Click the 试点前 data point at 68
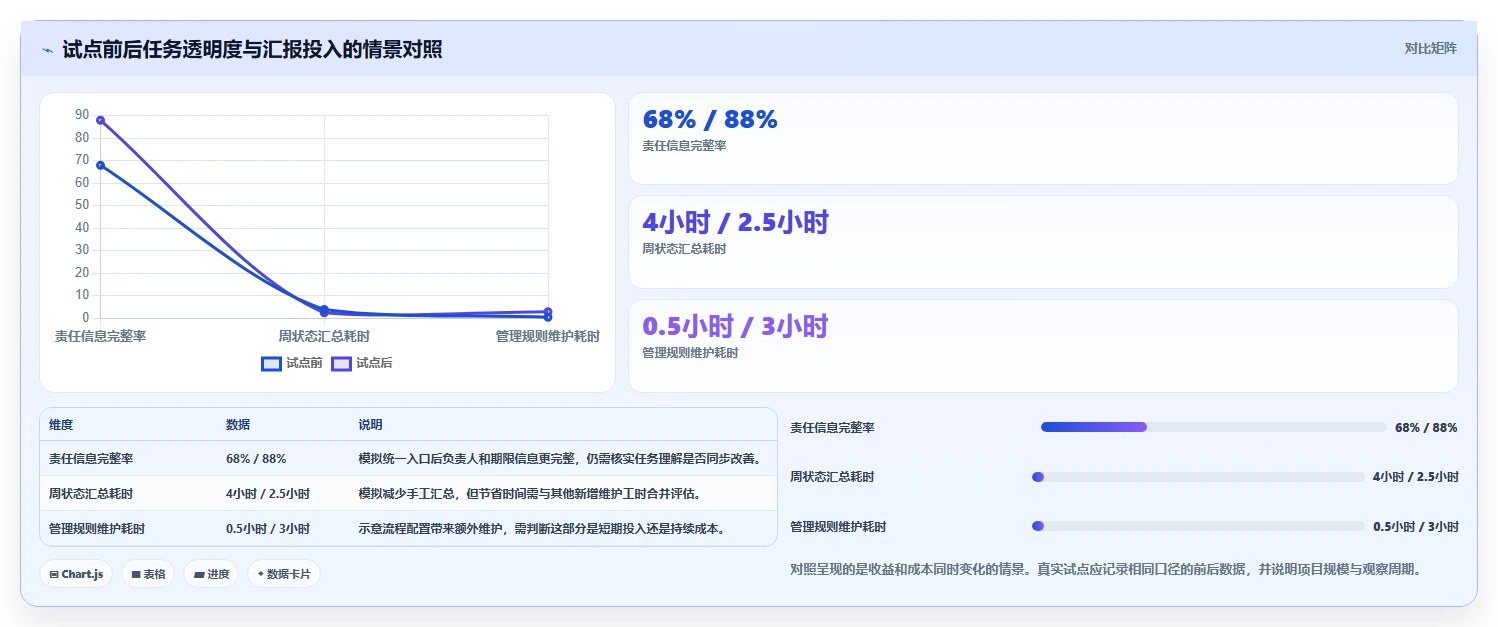The image size is (1498, 627). 100,165
